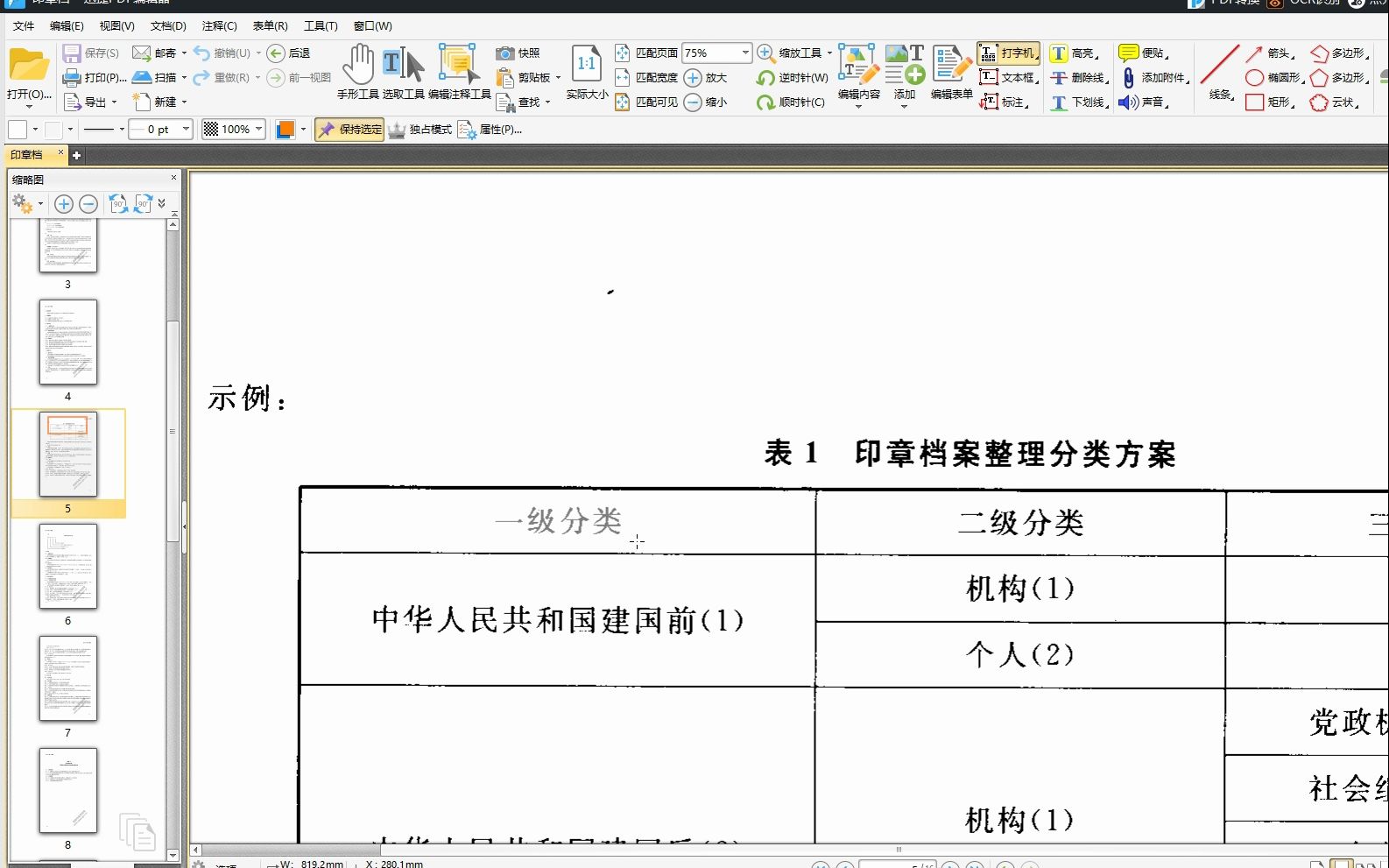Click 添加附件 attach file tool
Viewport: 1389px width, 868px height.
pos(1154,78)
